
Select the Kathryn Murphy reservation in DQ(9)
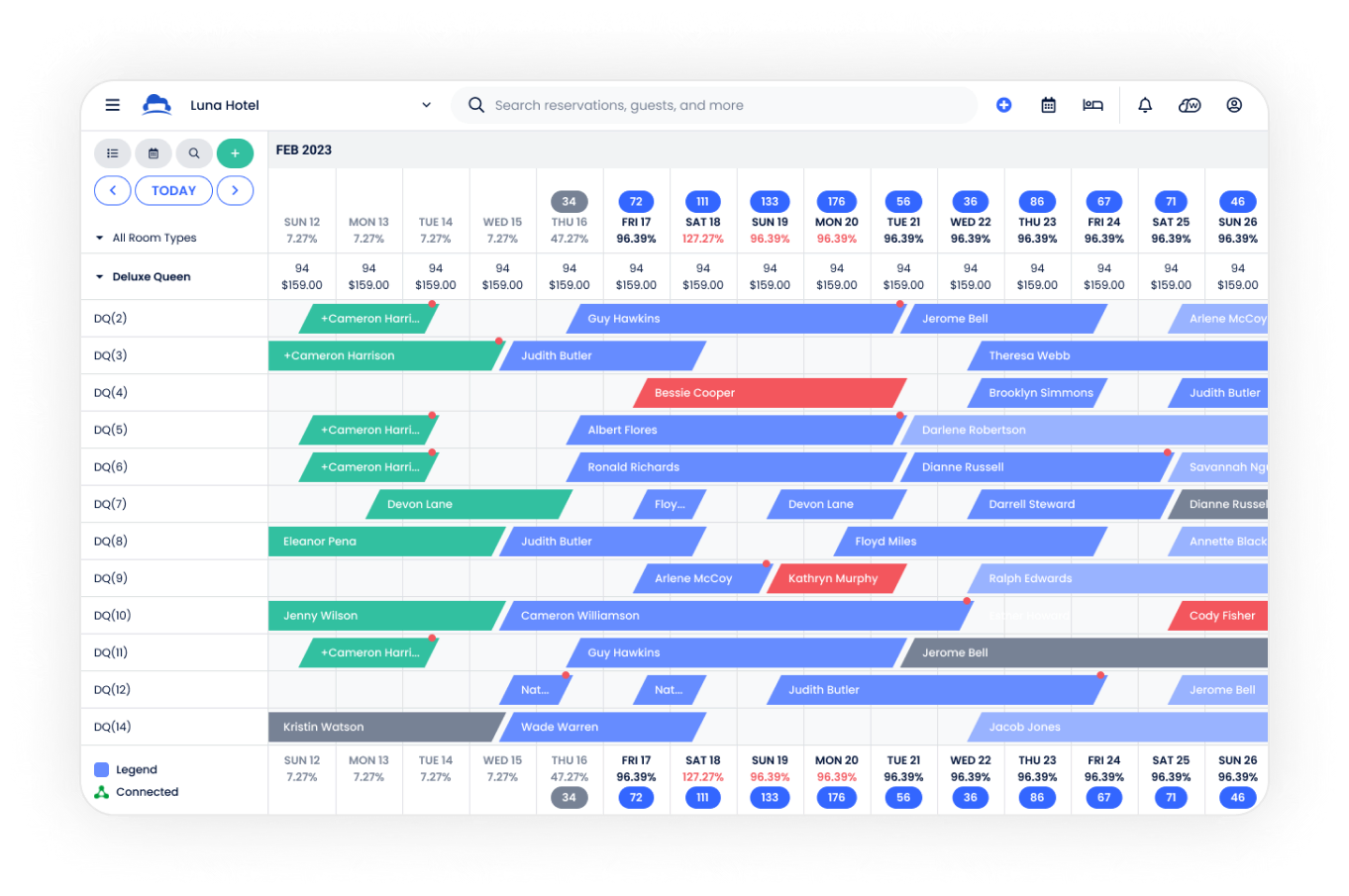tap(837, 578)
